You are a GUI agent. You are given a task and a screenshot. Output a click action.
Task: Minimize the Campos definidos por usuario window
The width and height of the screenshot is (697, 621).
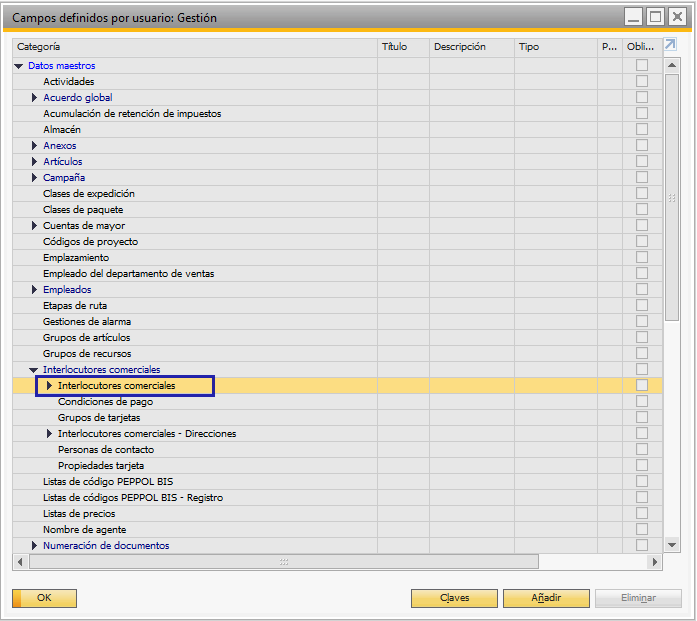pyautogui.click(x=633, y=17)
